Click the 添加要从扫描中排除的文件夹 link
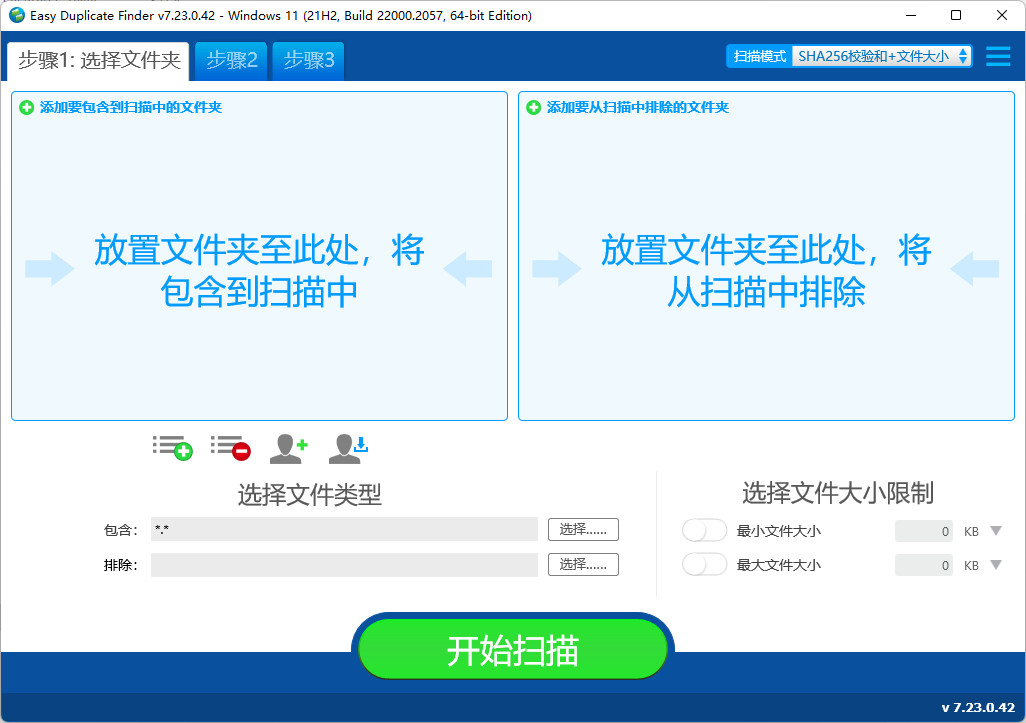The image size is (1026, 723). [638, 107]
